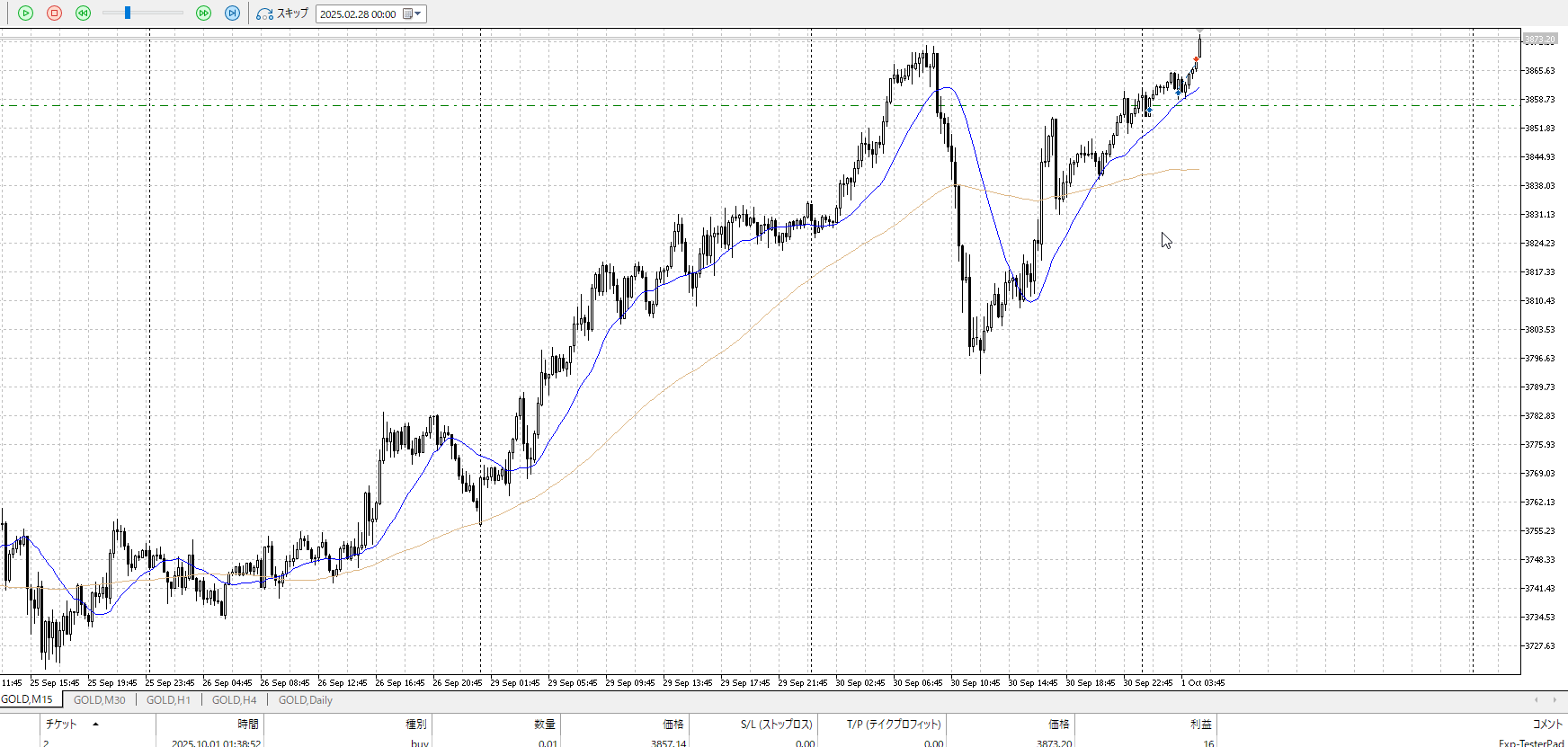Click the green fast-forward speed-up icon
The image size is (1568, 747).
tap(204, 13)
